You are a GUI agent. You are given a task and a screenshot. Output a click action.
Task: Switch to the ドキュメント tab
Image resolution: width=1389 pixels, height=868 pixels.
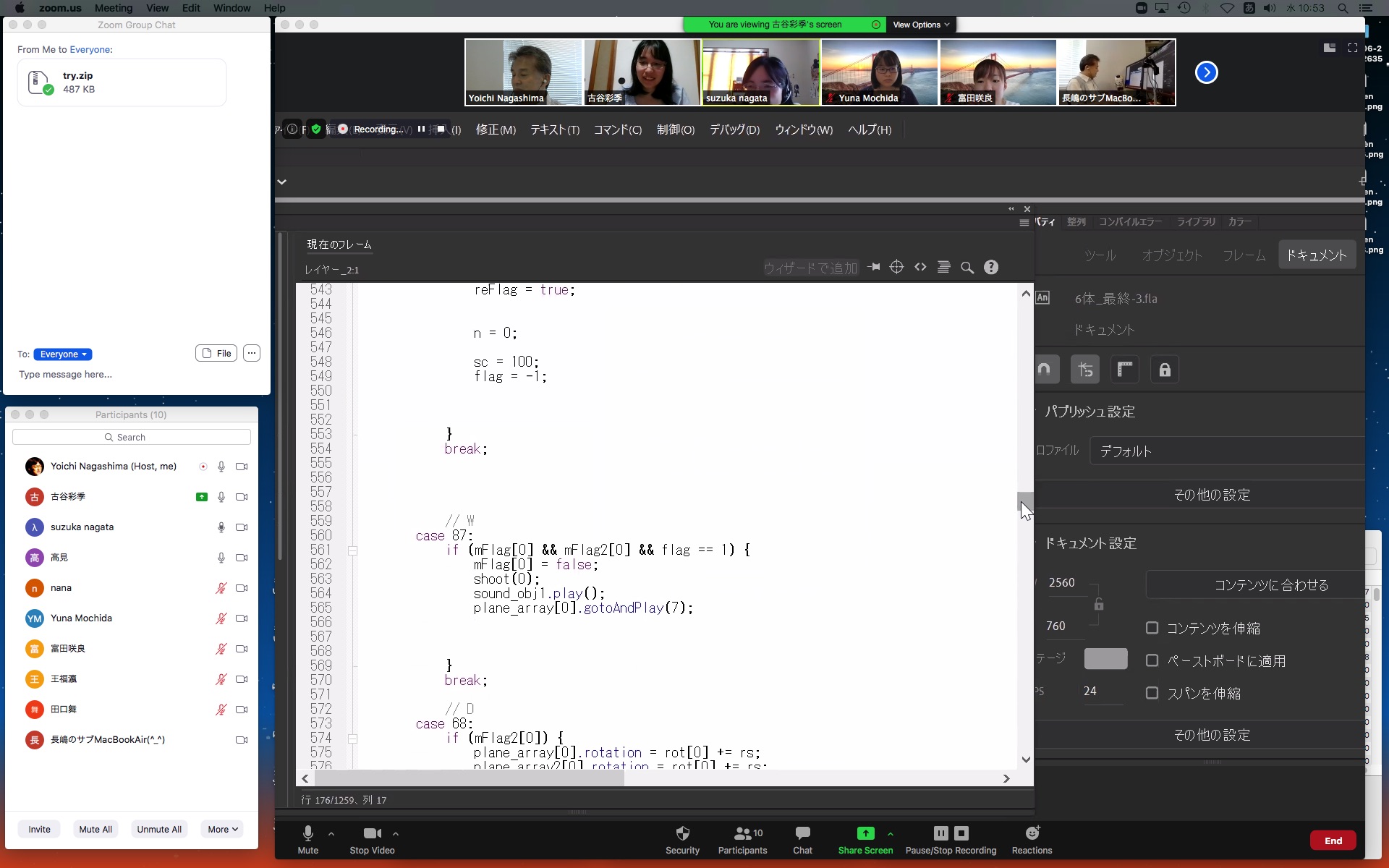click(1316, 255)
